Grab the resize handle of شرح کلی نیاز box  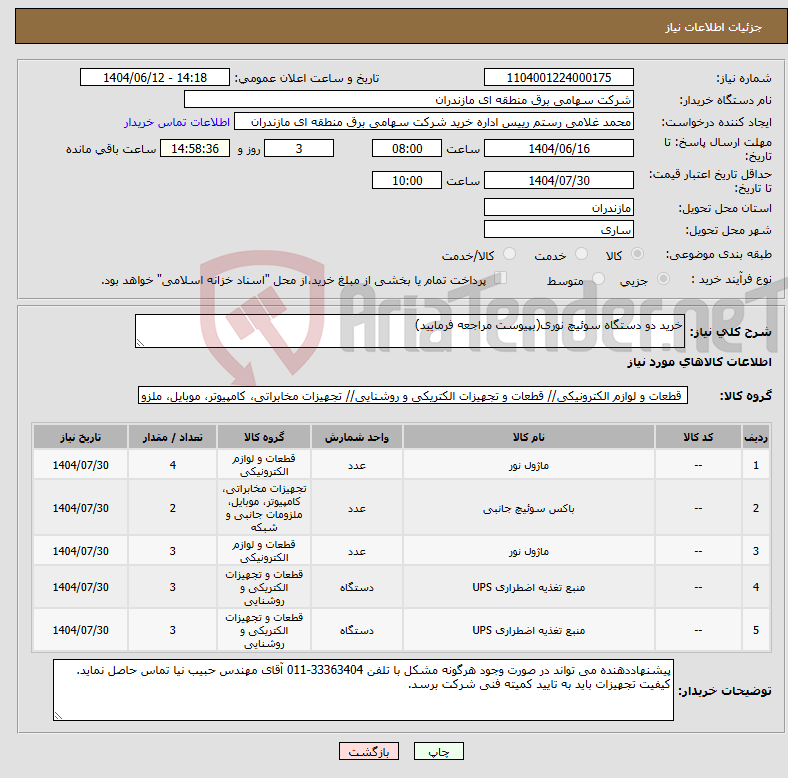point(140,343)
